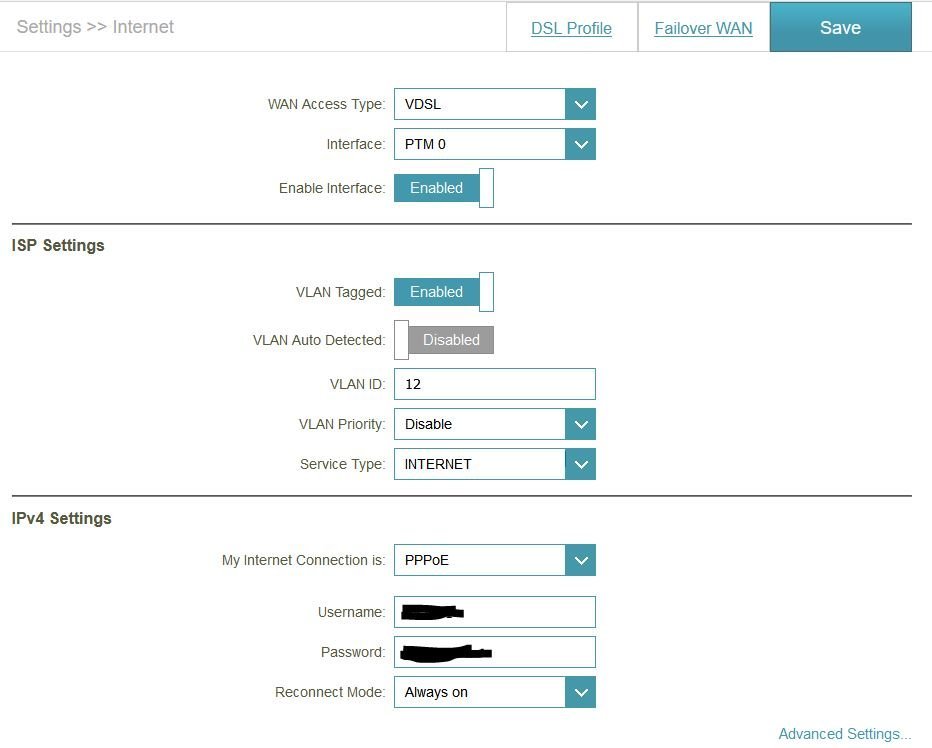The height and width of the screenshot is (748, 932).
Task: Open the Always on reconnect dropdown
Action: point(480,692)
